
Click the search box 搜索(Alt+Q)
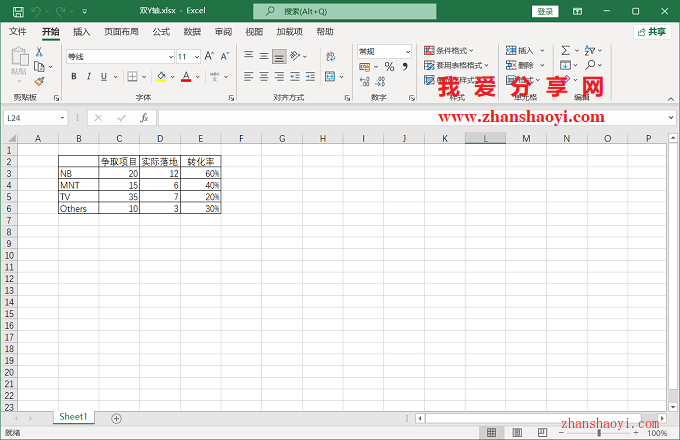click(345, 11)
